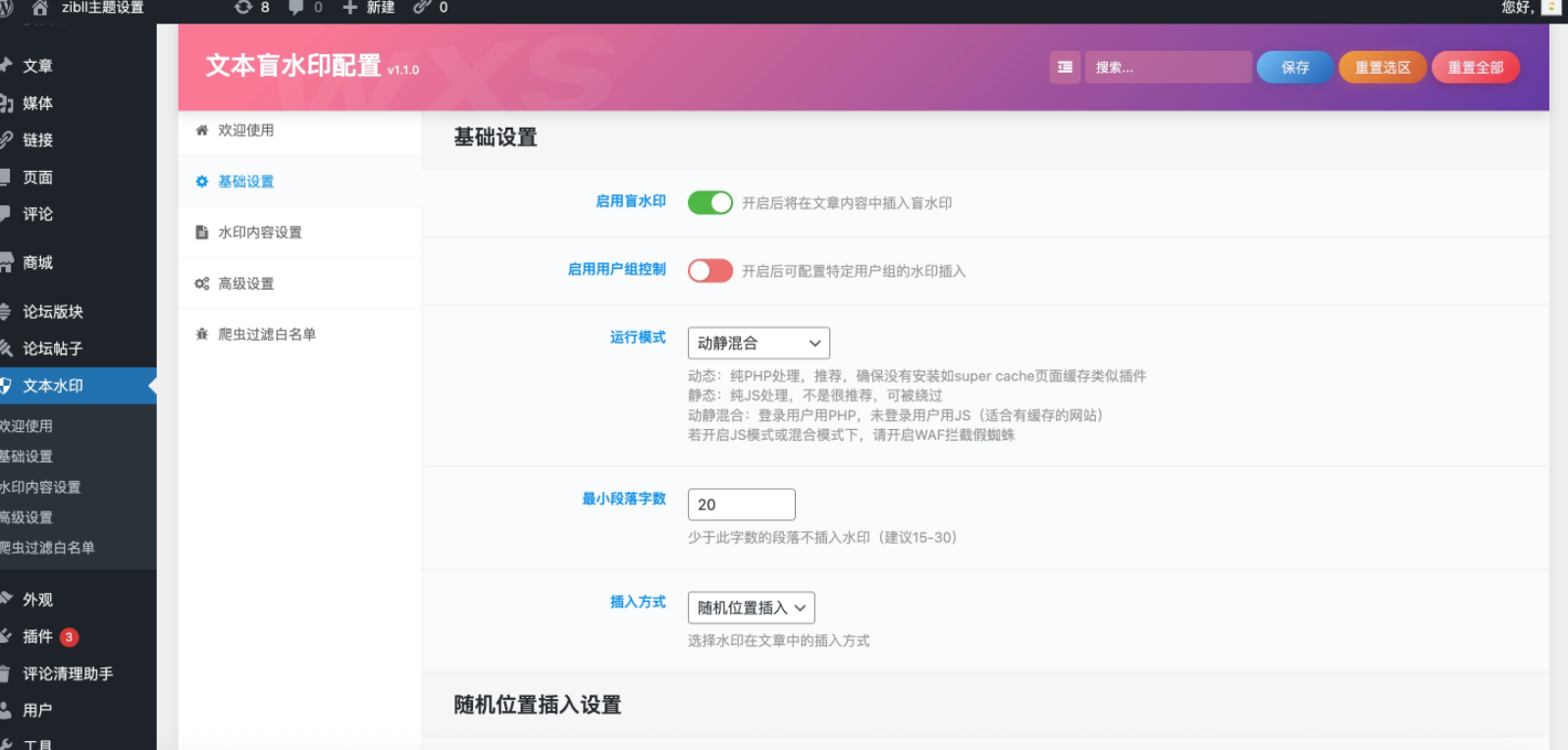This screenshot has width=1568, height=750.
Task: Click the red 重置全部 button
Action: 1475,68
